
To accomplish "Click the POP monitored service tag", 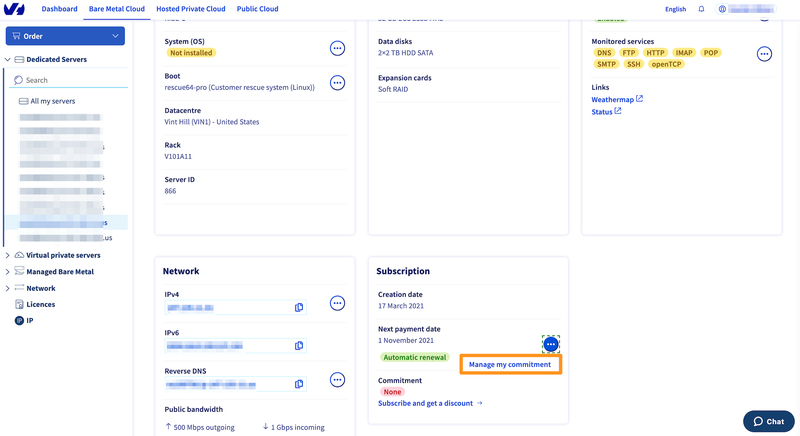I will [711, 53].
